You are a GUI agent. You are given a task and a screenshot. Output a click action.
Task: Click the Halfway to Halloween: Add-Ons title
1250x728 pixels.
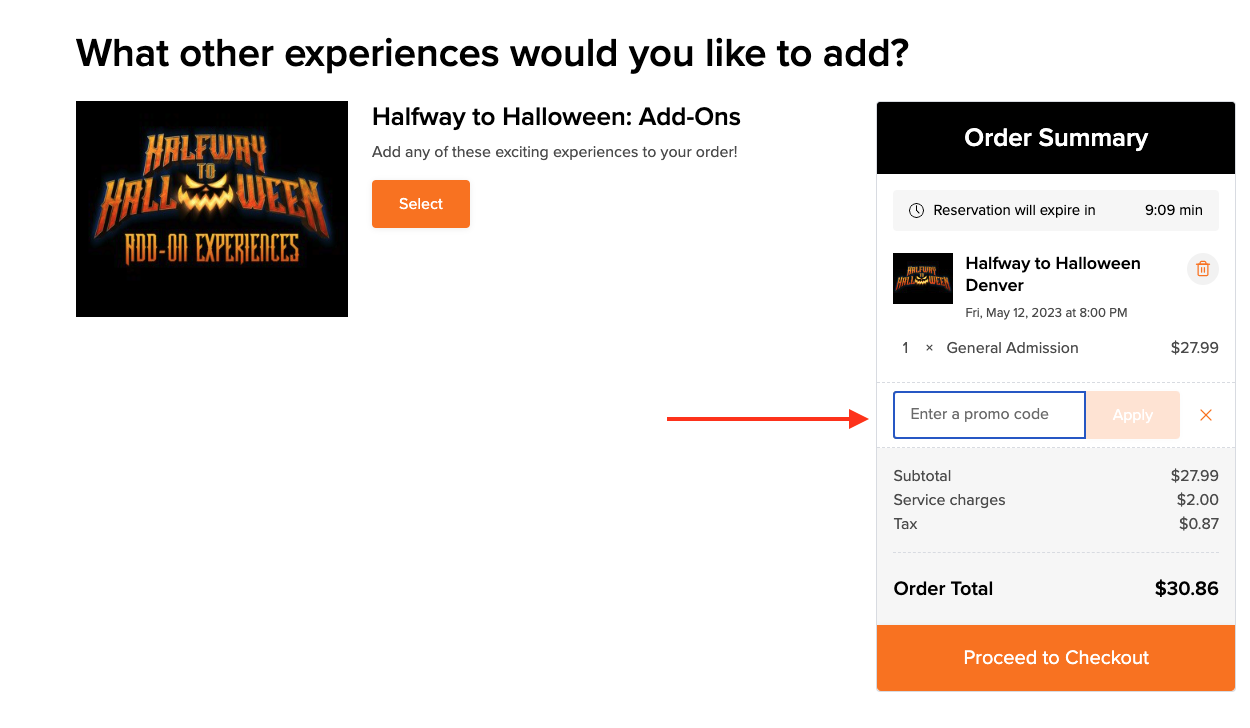tap(556, 117)
